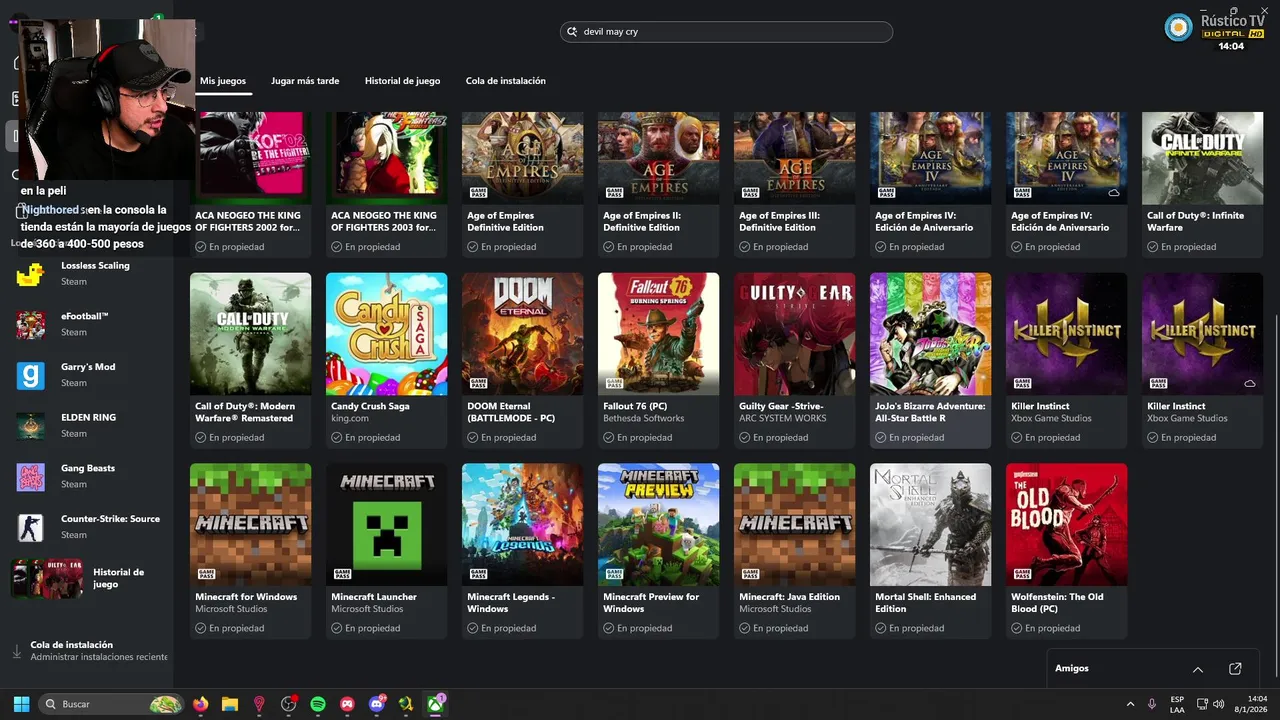The height and width of the screenshot is (720, 1280).
Task: Click the Windows Start button
Action: tap(21, 704)
